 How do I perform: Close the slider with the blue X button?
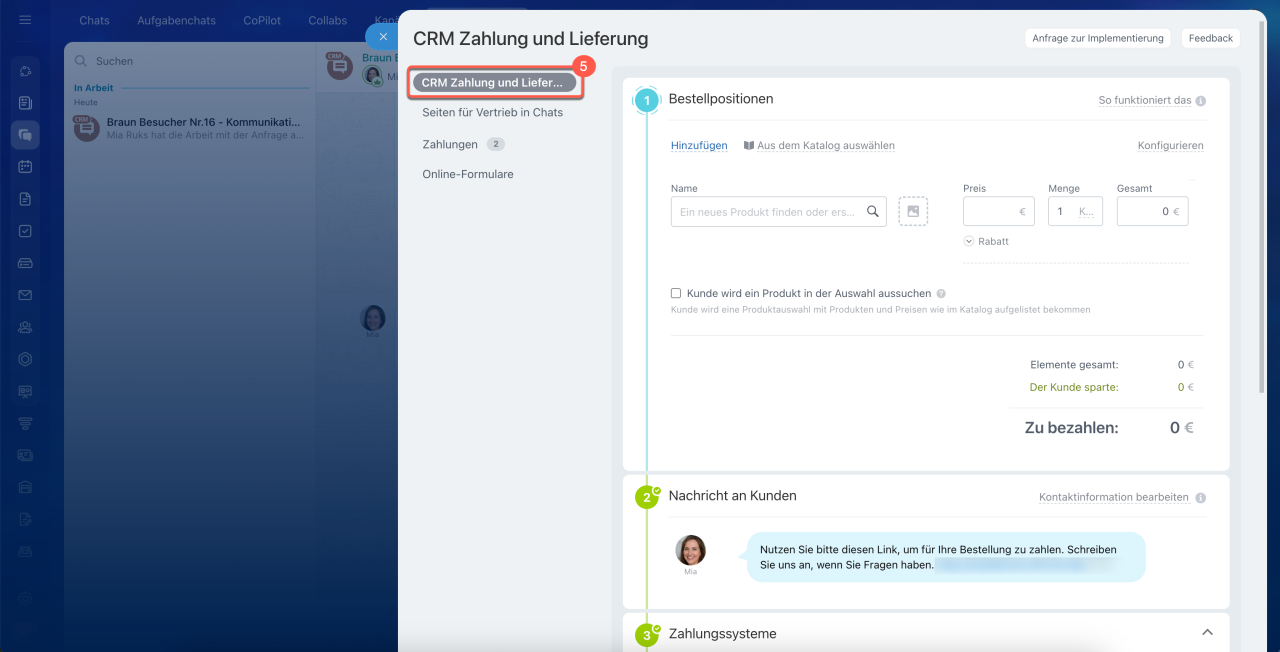(x=382, y=37)
